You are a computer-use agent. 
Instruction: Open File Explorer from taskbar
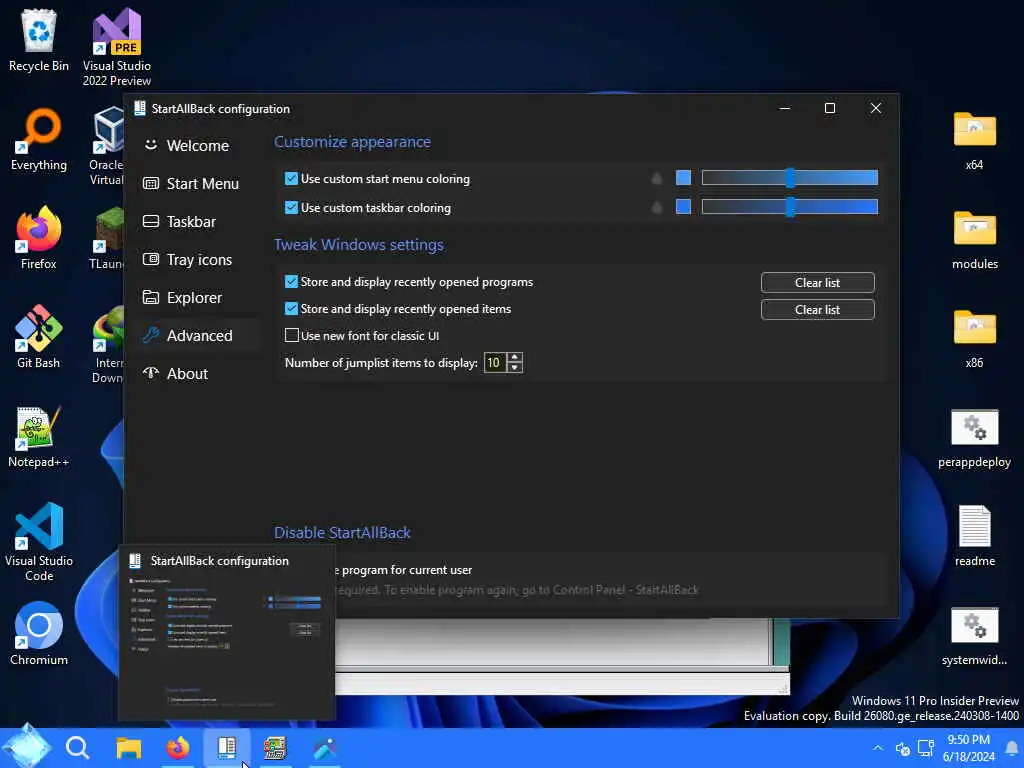point(129,747)
